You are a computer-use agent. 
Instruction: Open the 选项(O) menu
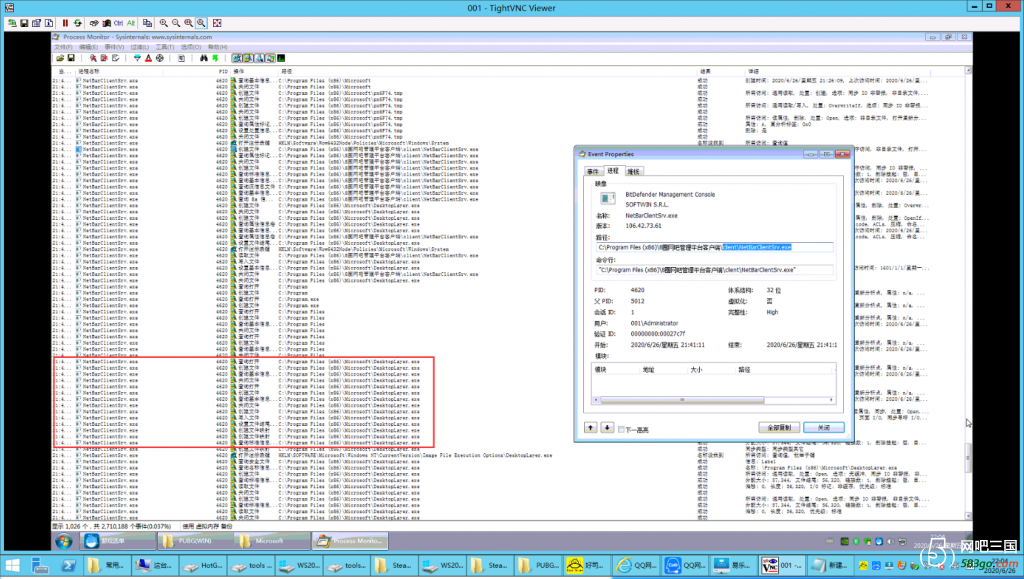click(190, 47)
